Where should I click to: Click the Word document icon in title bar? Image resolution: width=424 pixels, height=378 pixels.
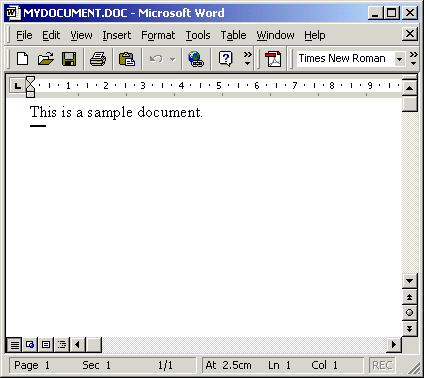click(13, 13)
